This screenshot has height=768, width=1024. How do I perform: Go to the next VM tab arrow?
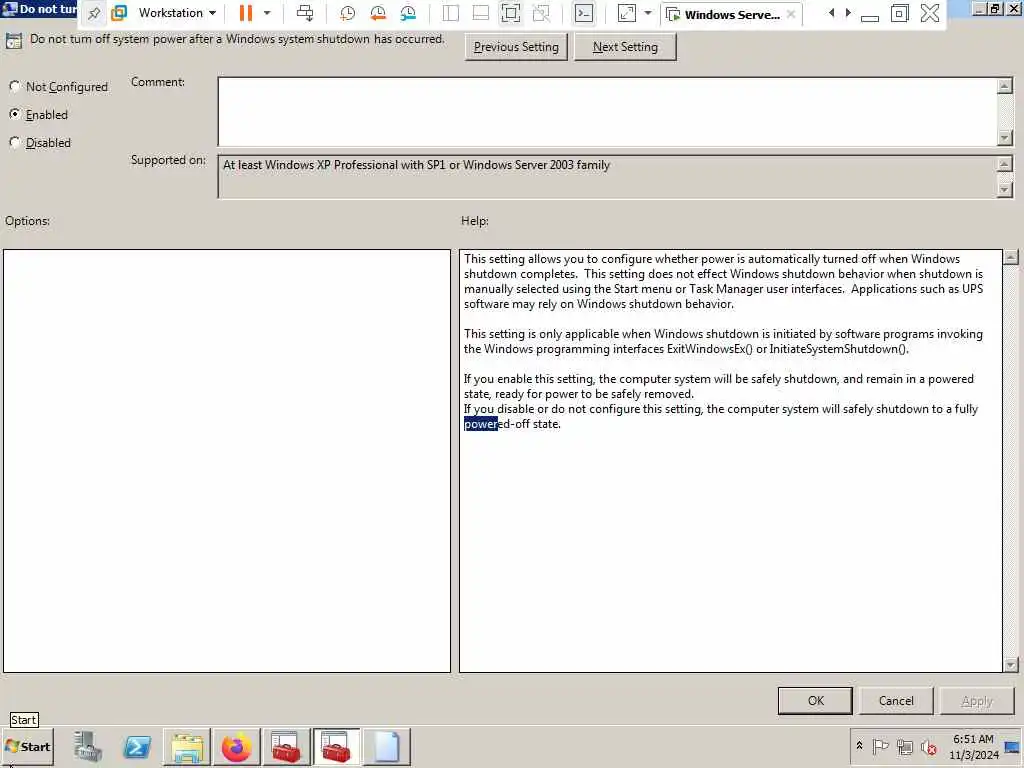[x=848, y=13]
